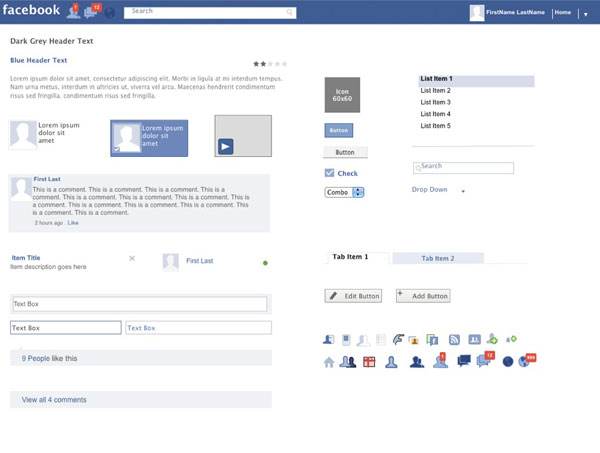This screenshot has height=453, width=600.
Task: Open the Combo box stepper
Action: 358,192
